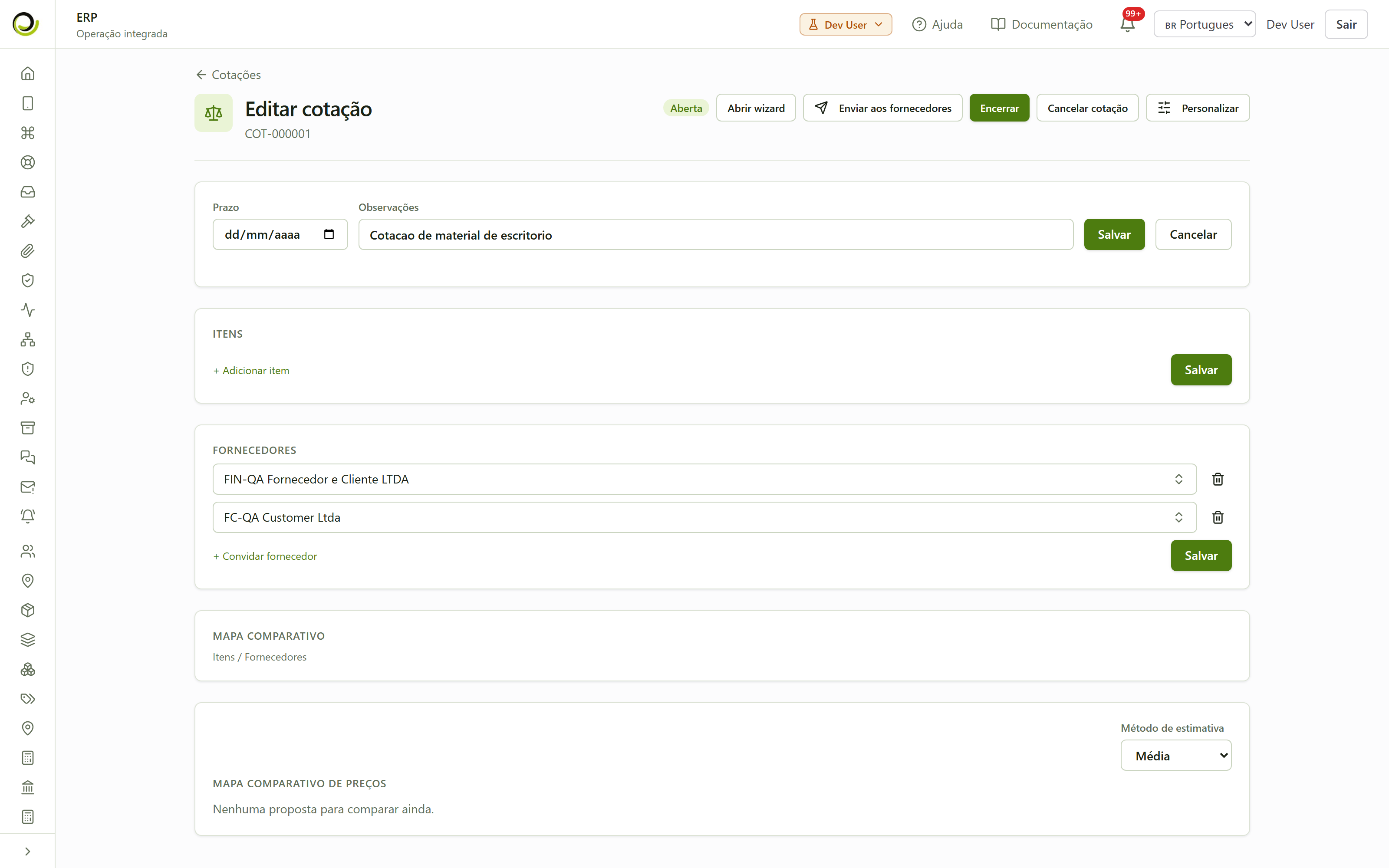This screenshot has height=868, width=1389.
Task: Click the Encerrar button
Action: tap(999, 108)
